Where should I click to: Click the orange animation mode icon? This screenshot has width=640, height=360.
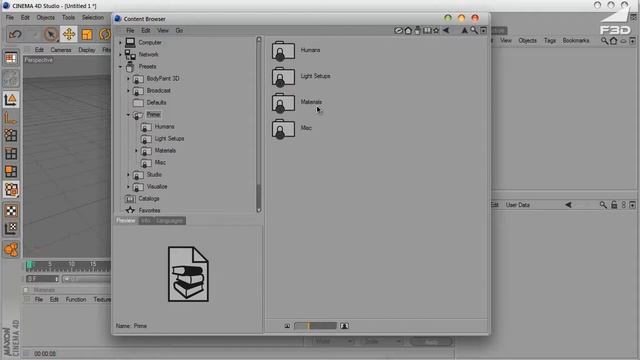[11, 249]
